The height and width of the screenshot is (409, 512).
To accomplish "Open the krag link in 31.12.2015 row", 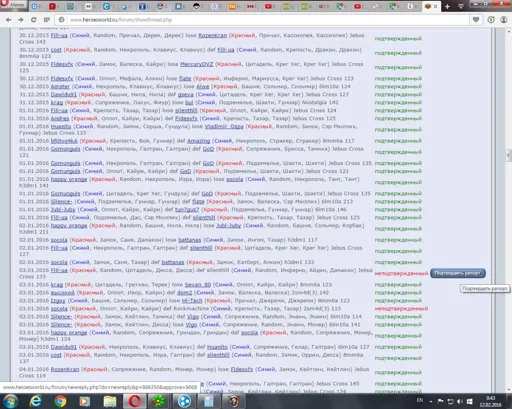I will coord(57,102).
